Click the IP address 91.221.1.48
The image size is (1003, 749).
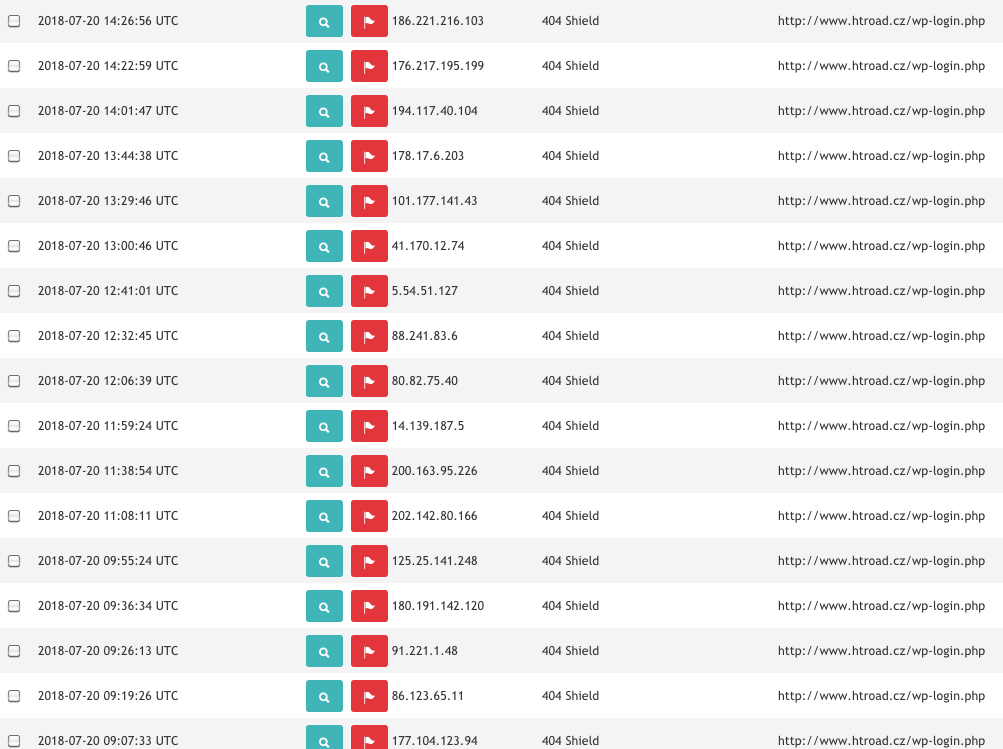424,651
